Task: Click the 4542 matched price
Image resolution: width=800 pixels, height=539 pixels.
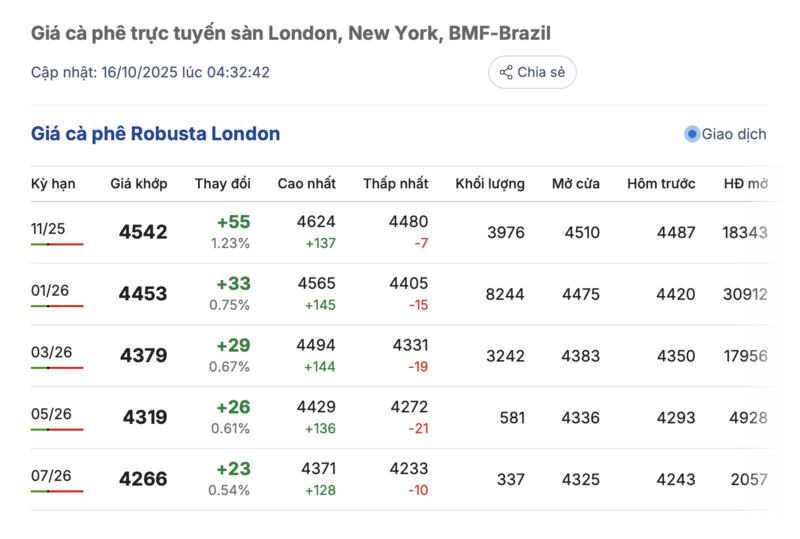Action: coord(143,233)
